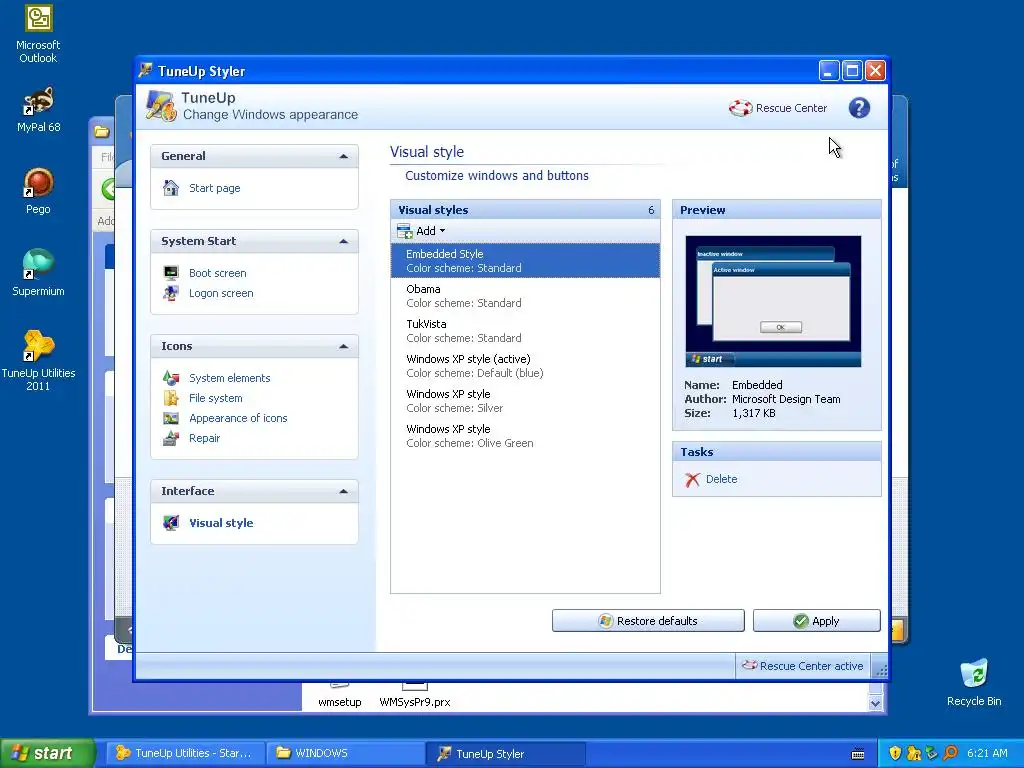Click the yellow shield tray icon
This screenshot has height=768, width=1024.
point(895,753)
